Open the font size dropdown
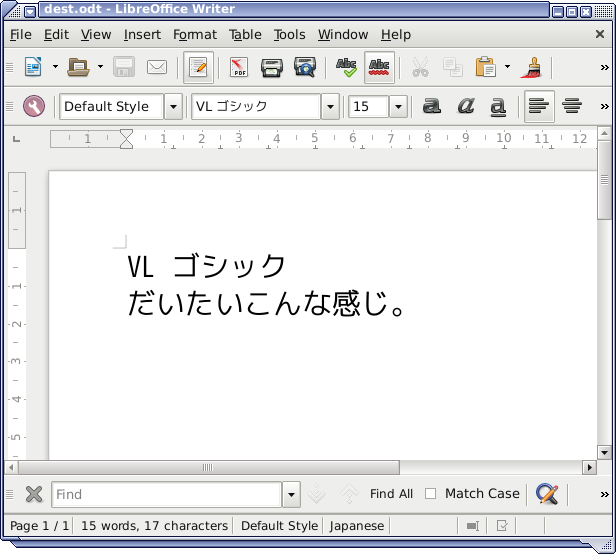616x554 pixels. click(x=398, y=106)
